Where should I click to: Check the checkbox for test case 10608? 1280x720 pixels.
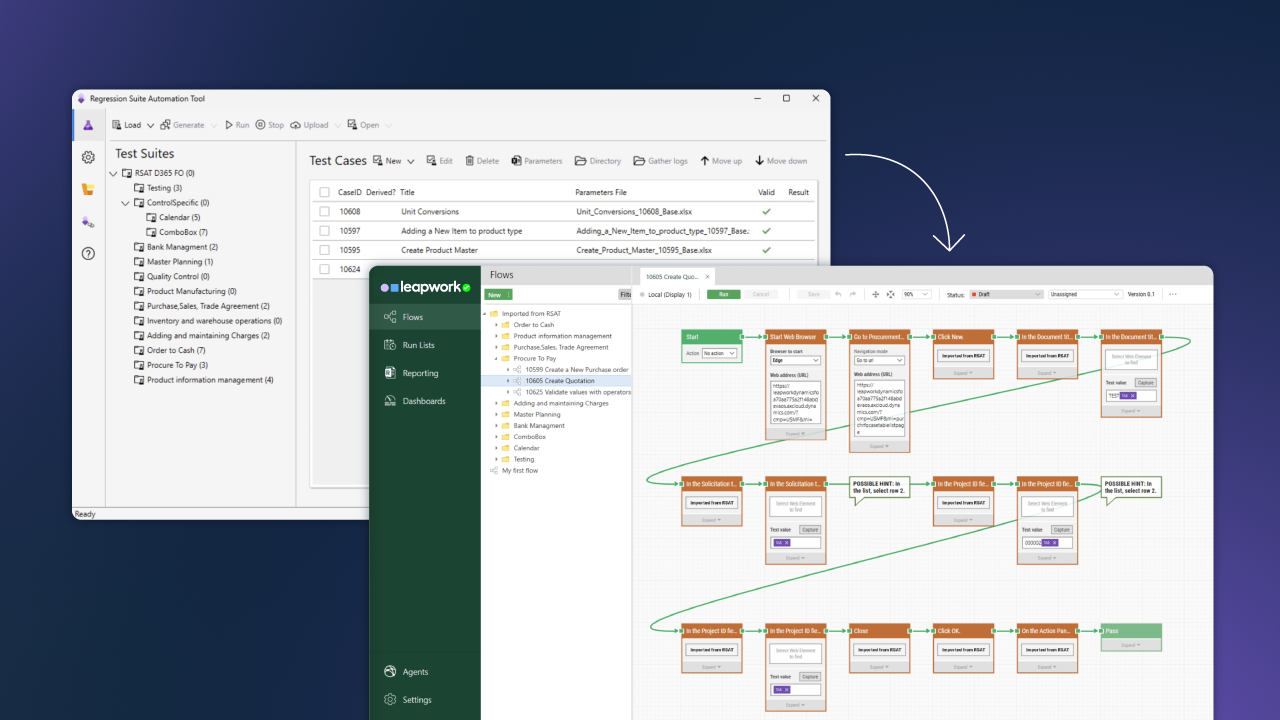(324, 211)
